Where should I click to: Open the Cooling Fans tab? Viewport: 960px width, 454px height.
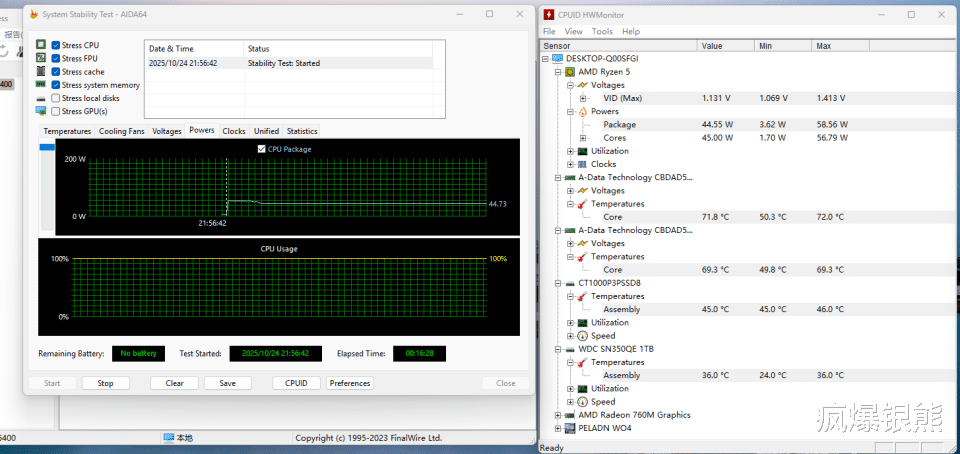pyautogui.click(x=121, y=131)
